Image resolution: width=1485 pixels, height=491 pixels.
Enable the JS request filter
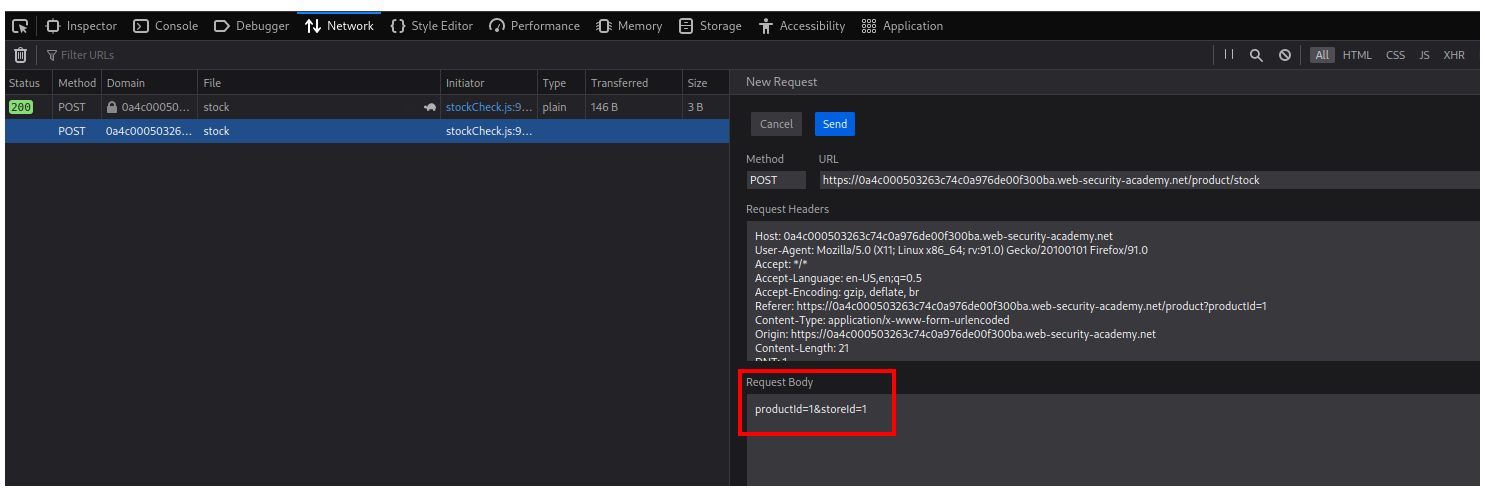[1424, 55]
